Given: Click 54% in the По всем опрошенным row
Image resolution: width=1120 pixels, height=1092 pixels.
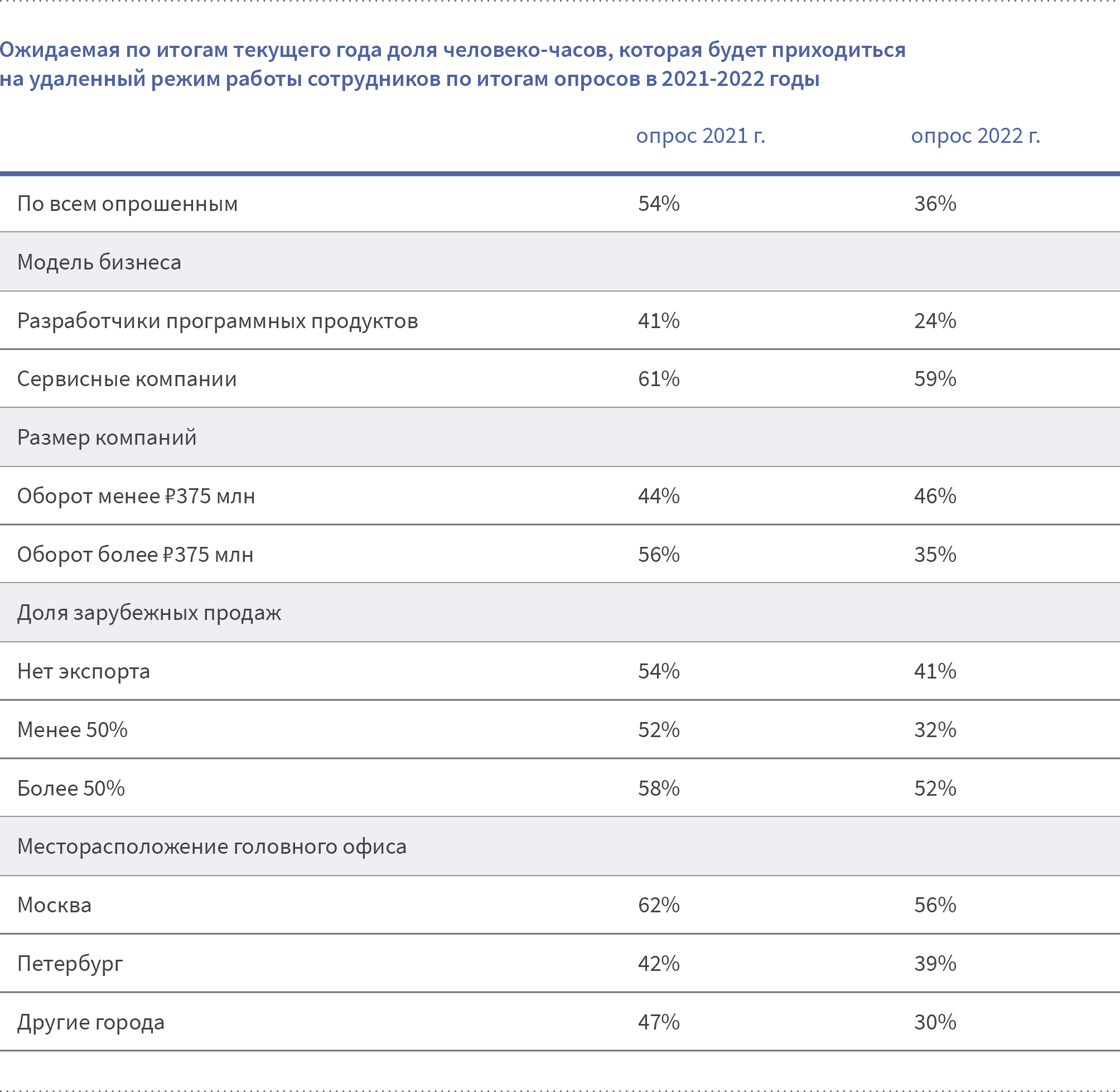Looking at the screenshot, I should [659, 204].
